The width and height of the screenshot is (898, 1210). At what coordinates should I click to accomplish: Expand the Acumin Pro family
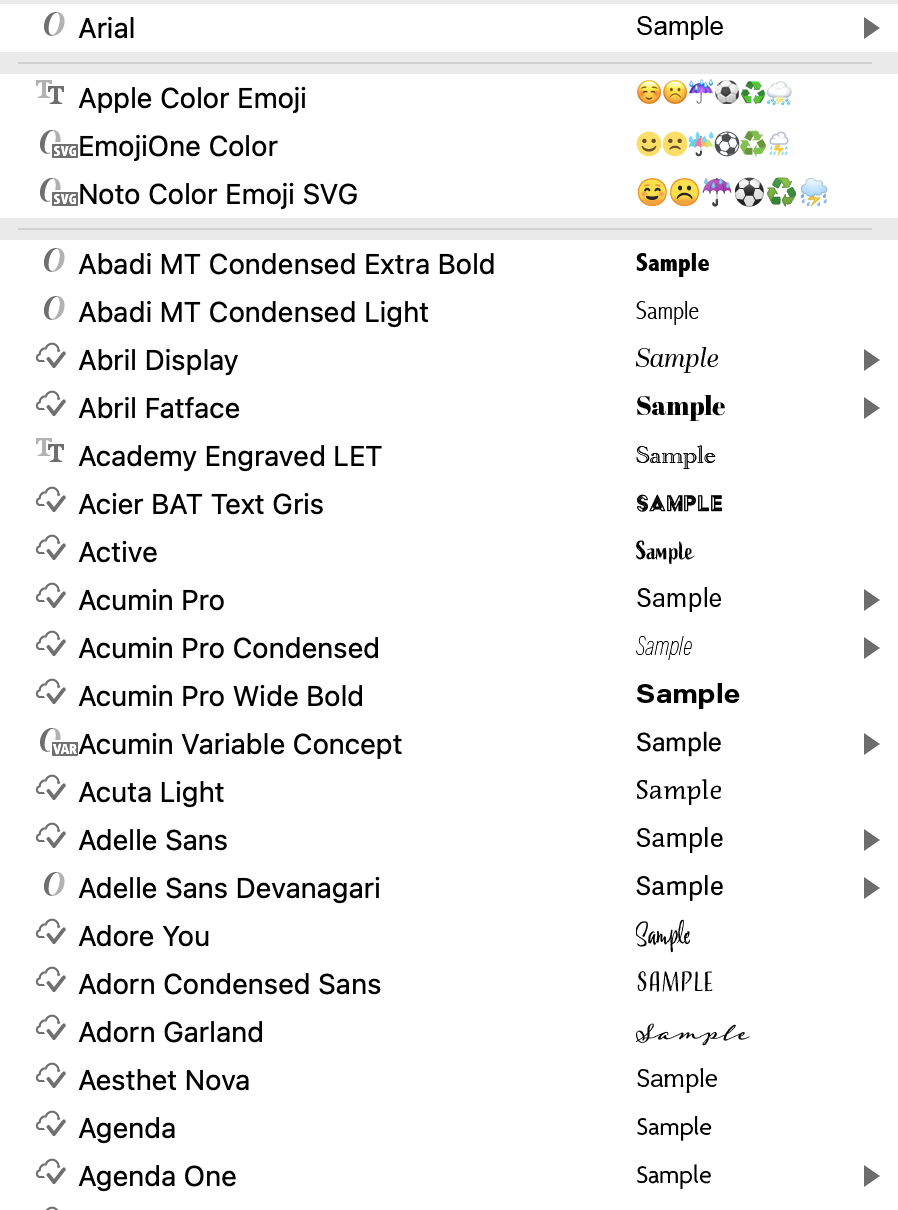tap(871, 600)
